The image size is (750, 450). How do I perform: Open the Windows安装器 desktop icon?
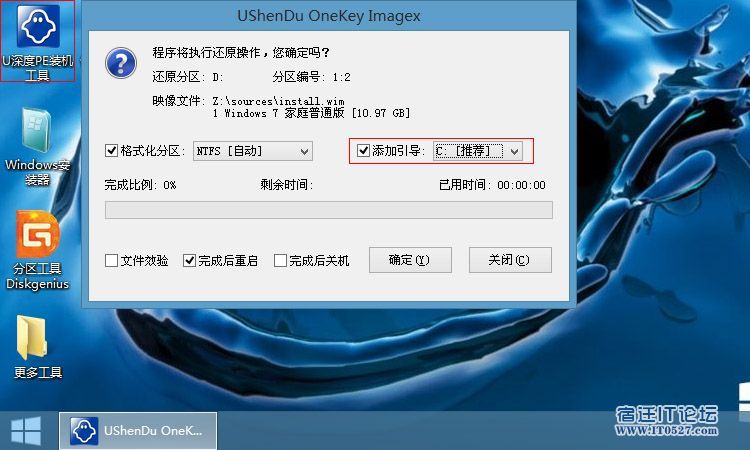click(x=37, y=147)
